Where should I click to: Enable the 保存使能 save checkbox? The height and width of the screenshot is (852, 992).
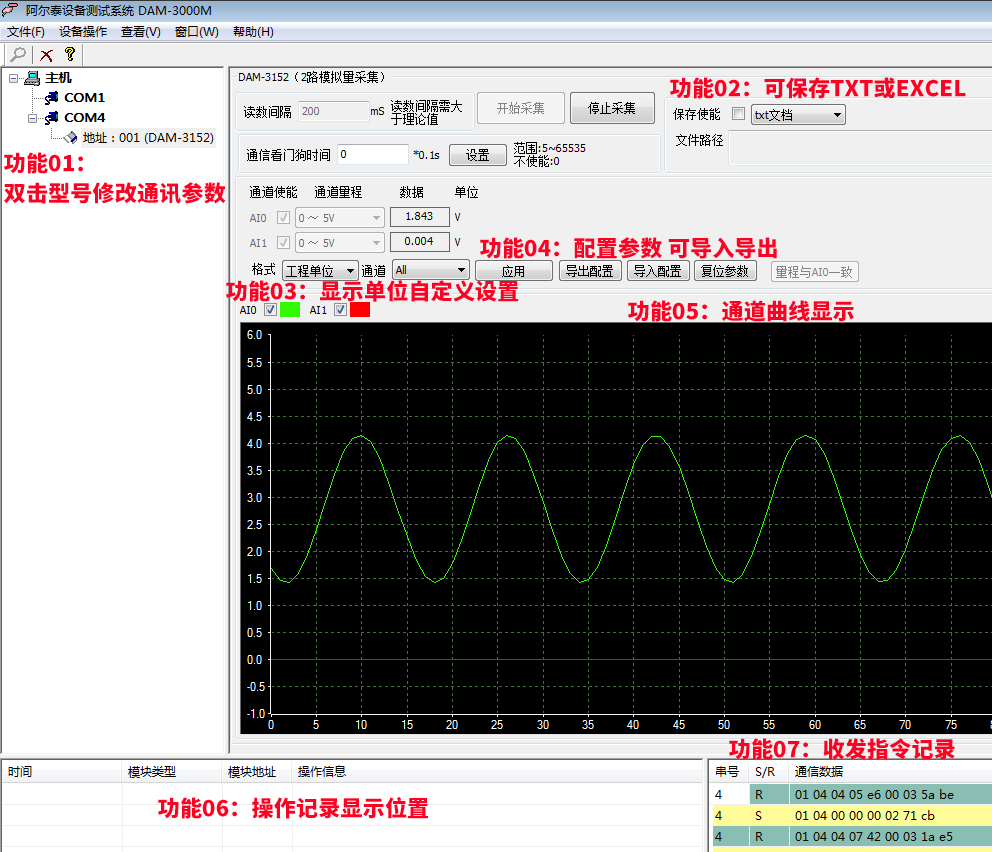[739, 115]
